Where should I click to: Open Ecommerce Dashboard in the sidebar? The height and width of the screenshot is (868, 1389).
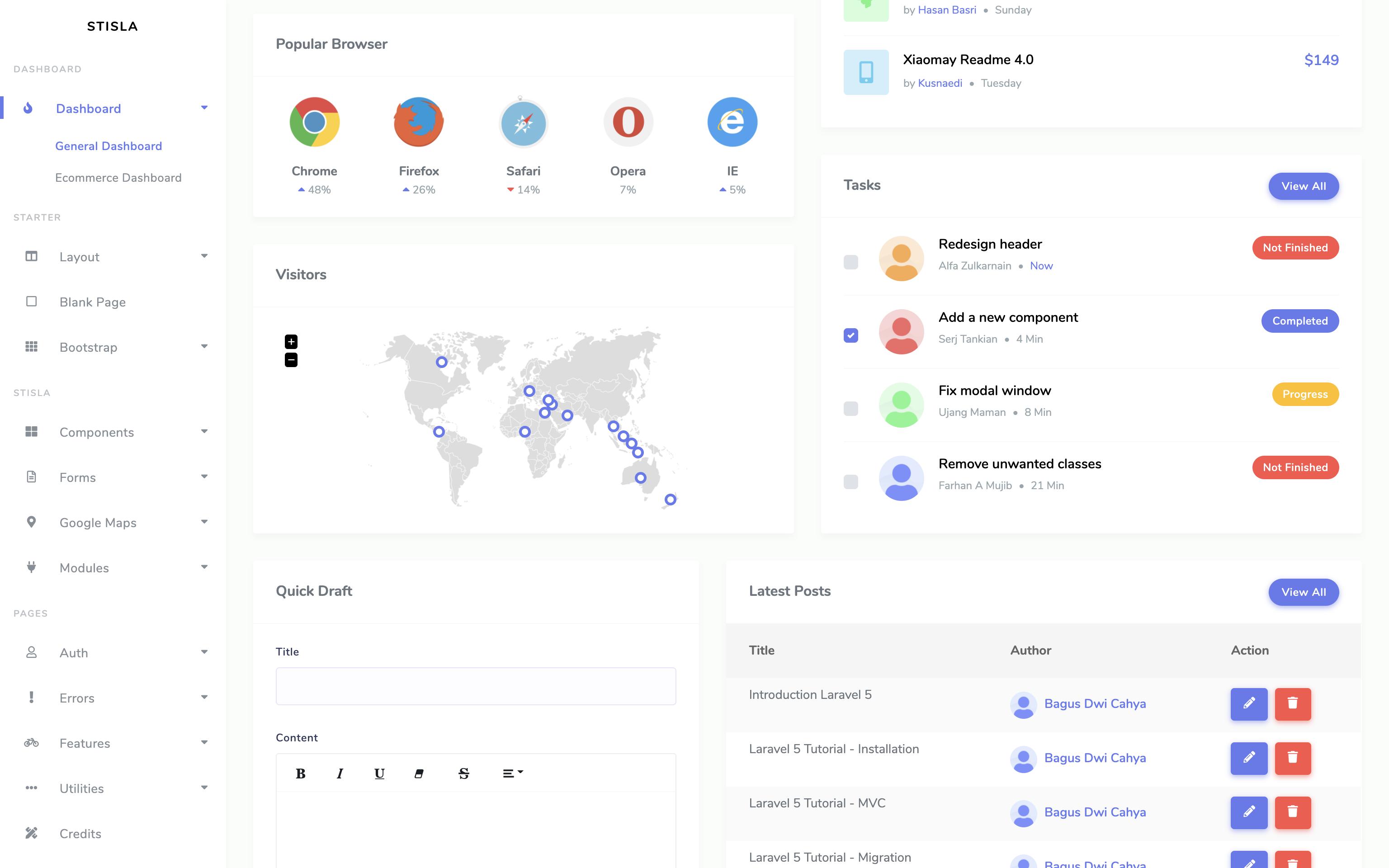click(118, 178)
